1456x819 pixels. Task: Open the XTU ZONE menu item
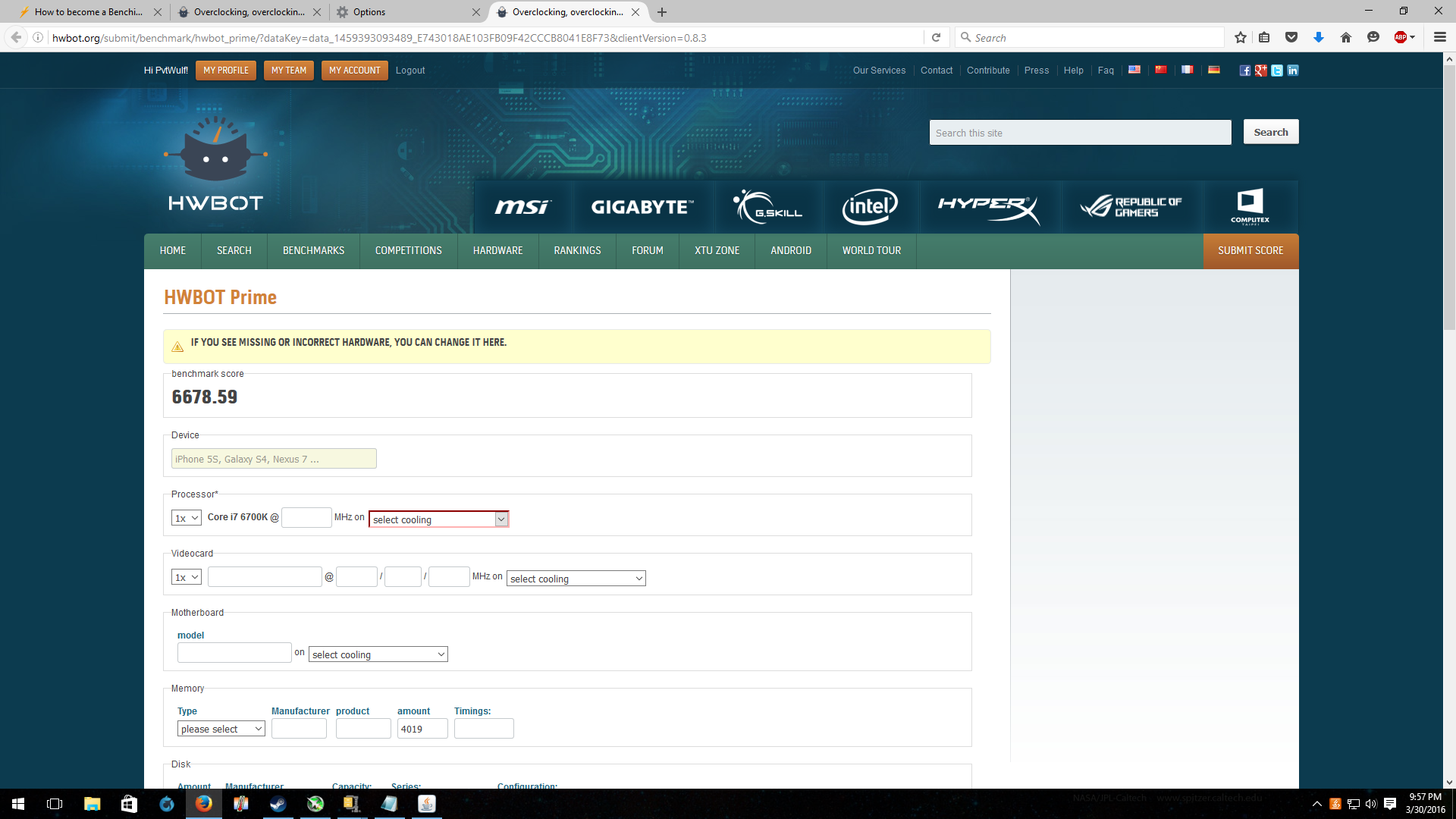tap(717, 251)
